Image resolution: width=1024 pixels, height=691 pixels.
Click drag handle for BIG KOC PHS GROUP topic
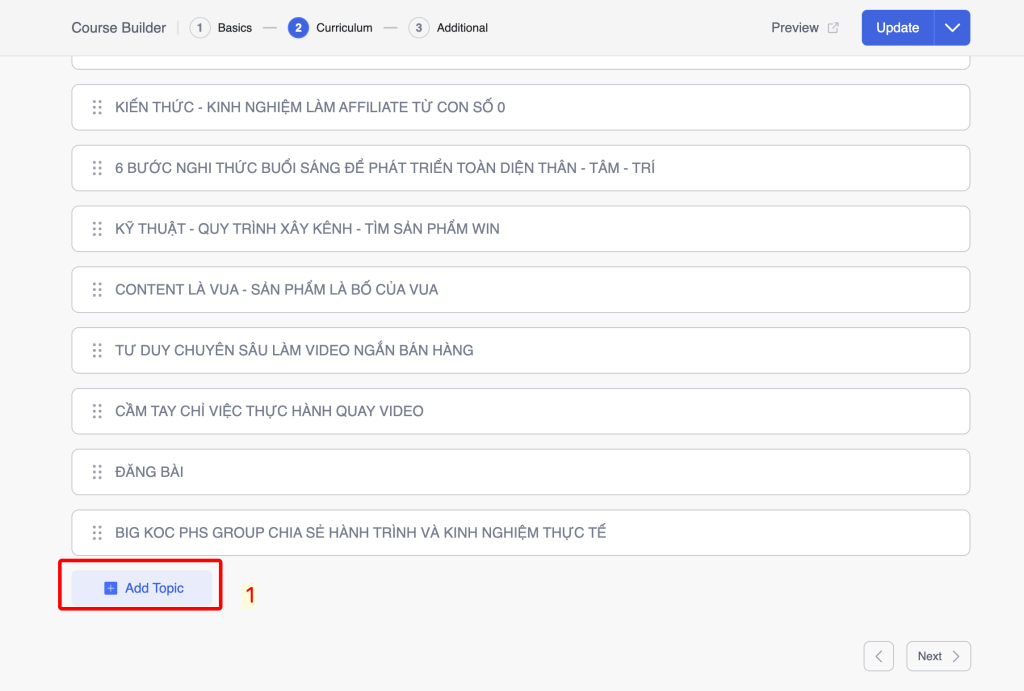[97, 533]
